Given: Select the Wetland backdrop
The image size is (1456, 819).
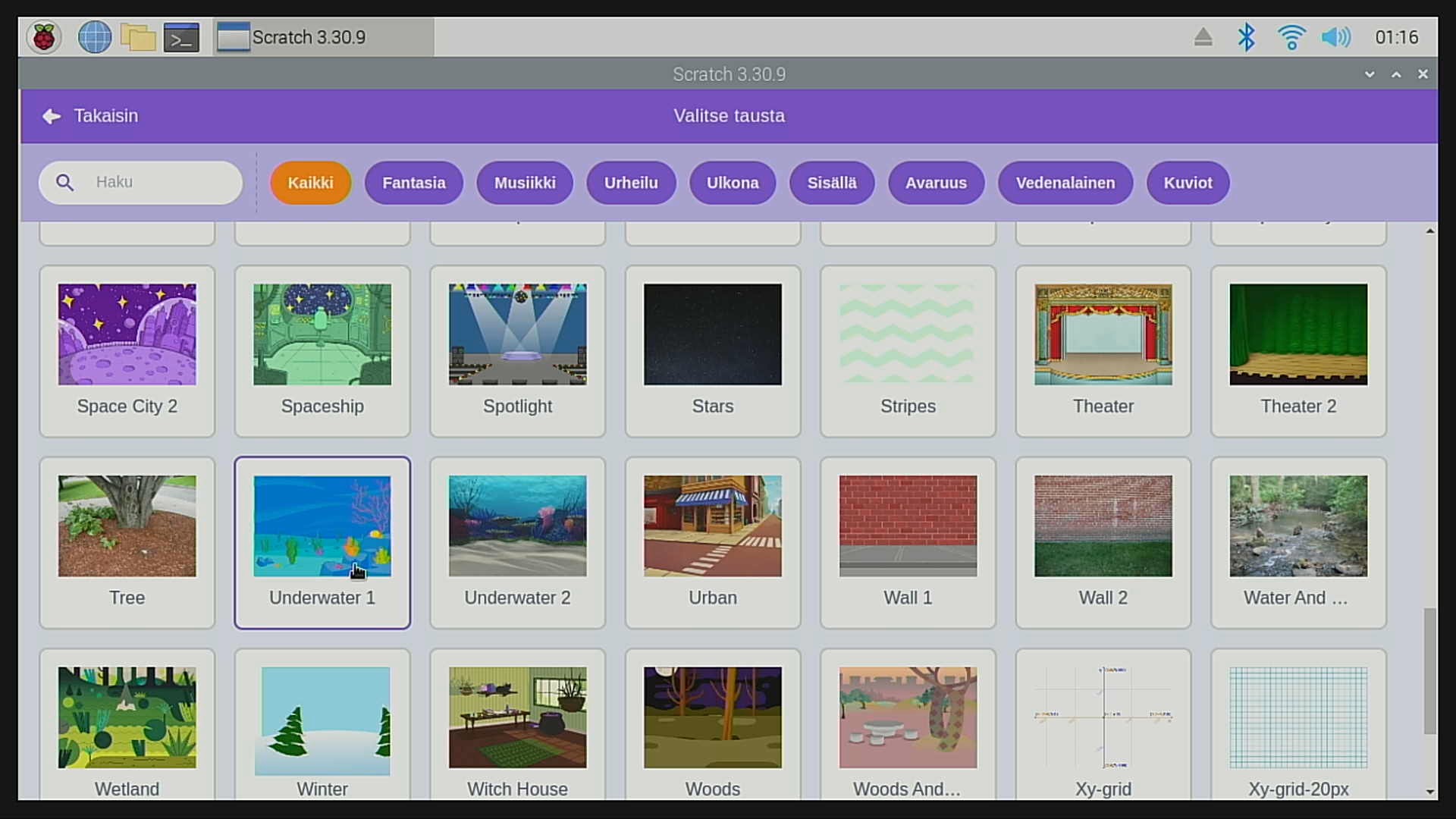Looking at the screenshot, I should pos(127,725).
